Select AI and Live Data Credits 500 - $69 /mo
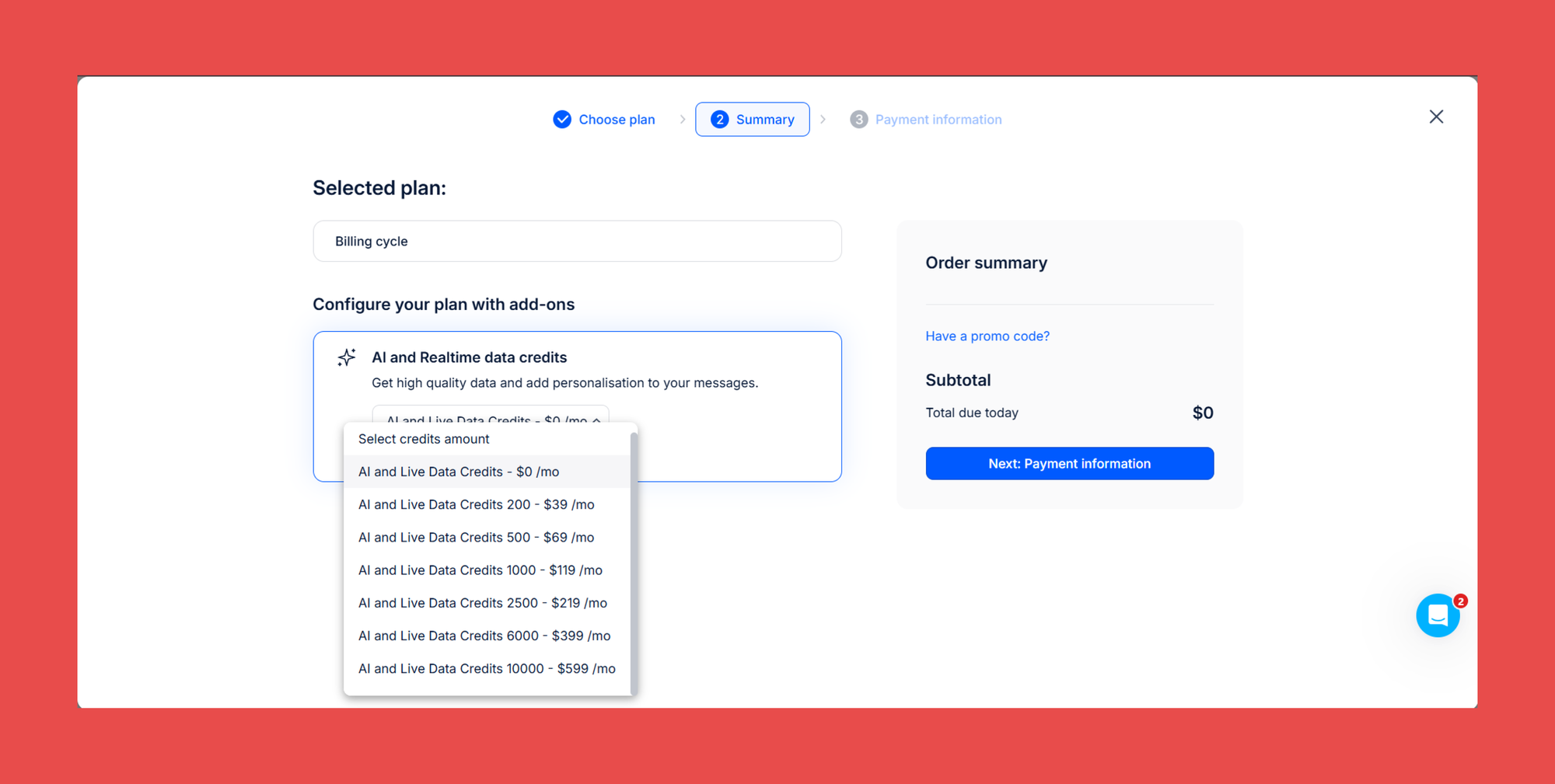The height and width of the screenshot is (784, 1555). pyautogui.click(x=476, y=537)
